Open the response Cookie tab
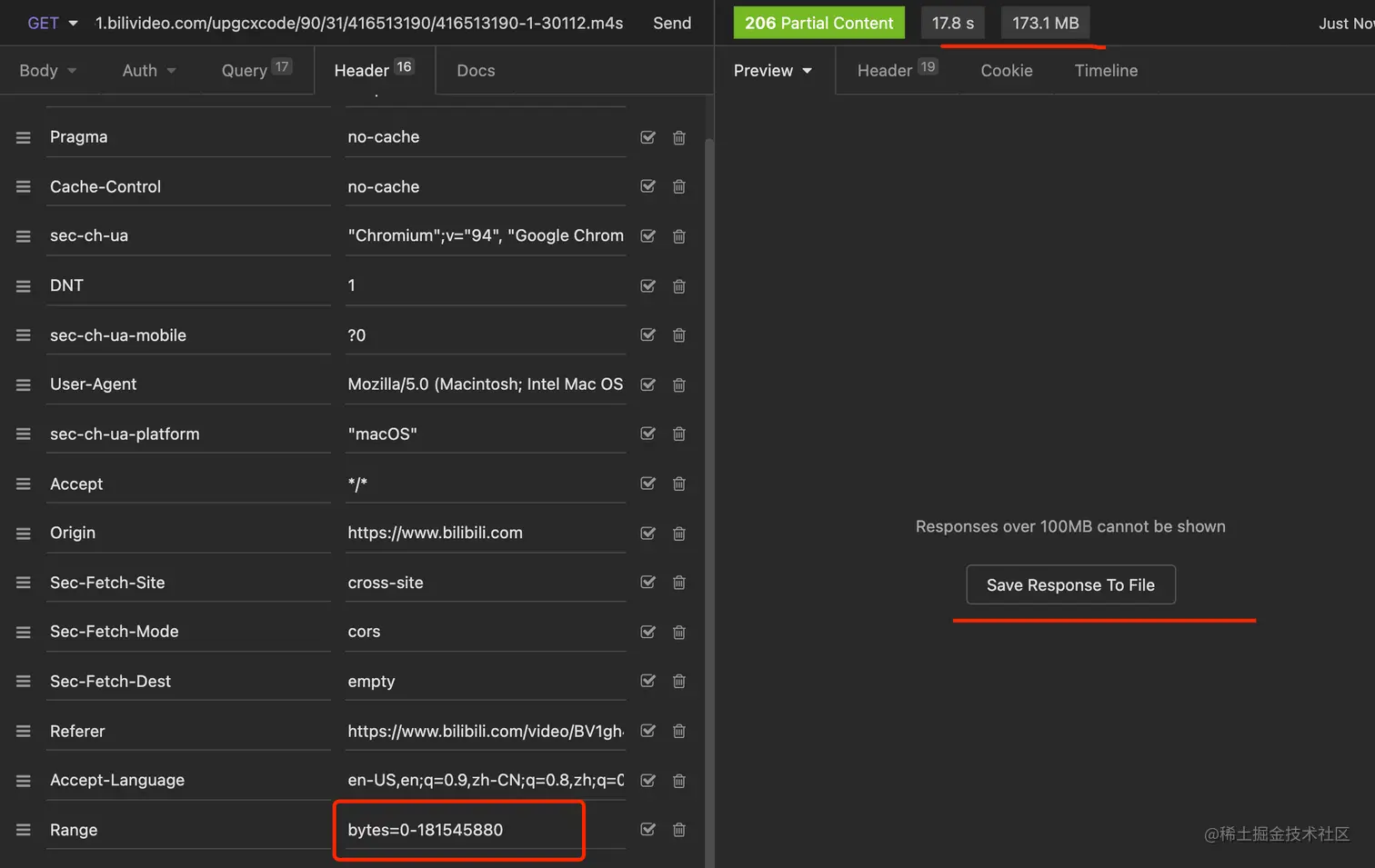1375x868 pixels. coord(1007,70)
